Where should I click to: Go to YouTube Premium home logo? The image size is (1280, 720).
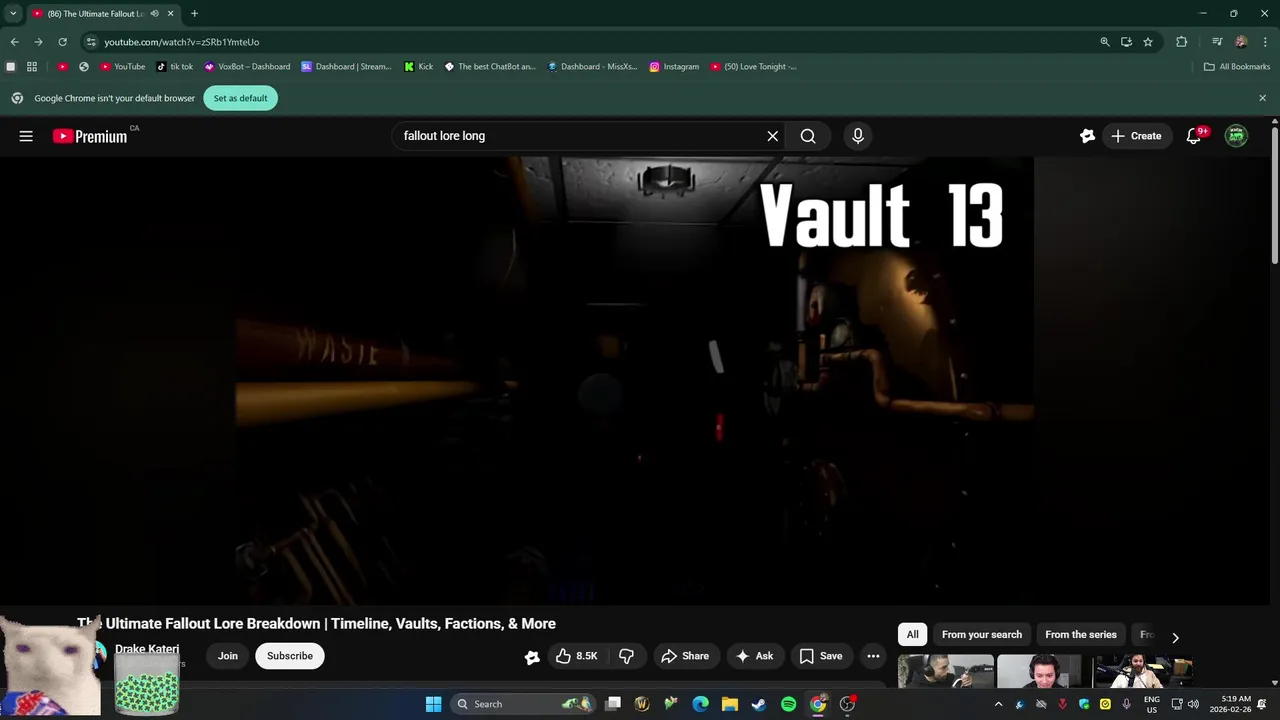point(90,136)
